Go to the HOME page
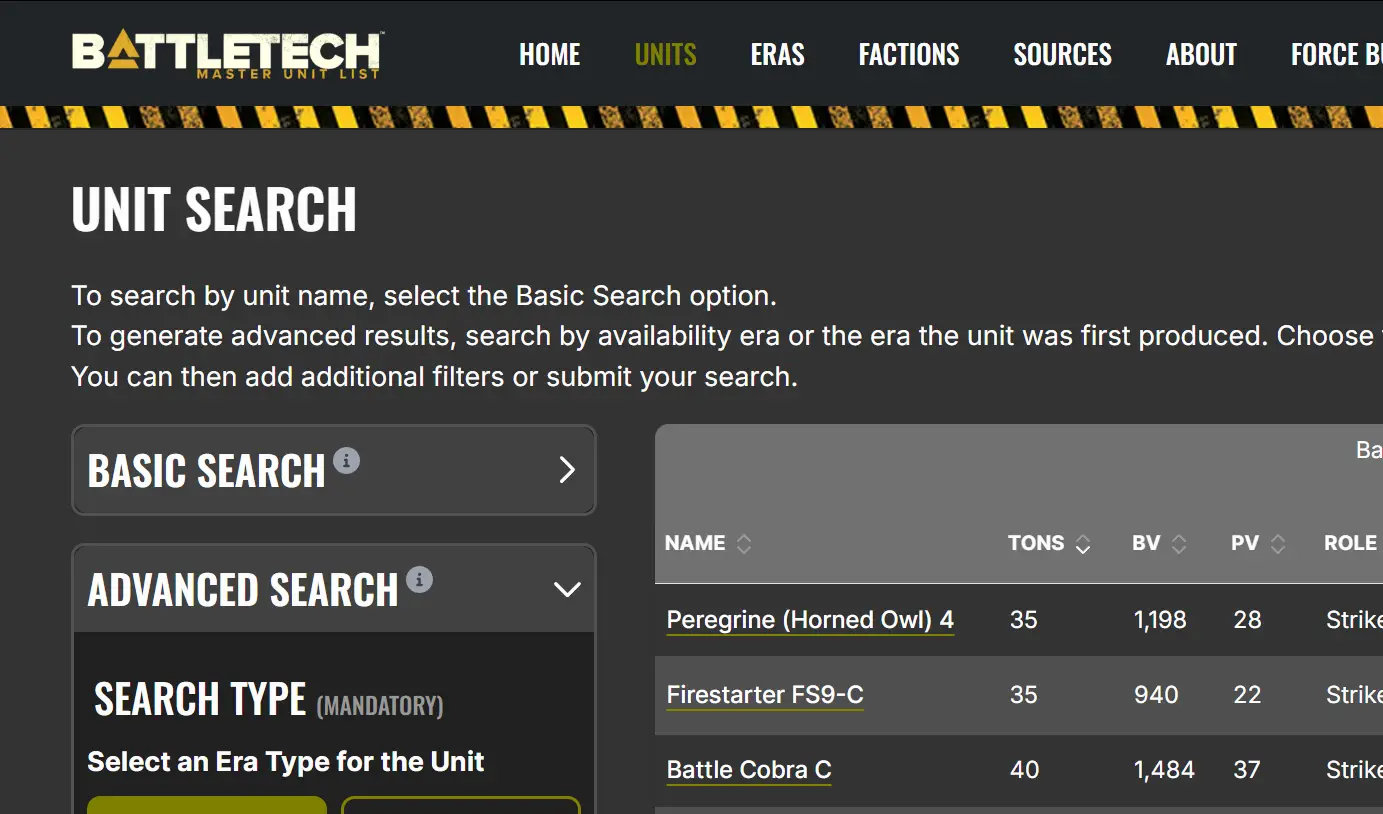 click(550, 54)
